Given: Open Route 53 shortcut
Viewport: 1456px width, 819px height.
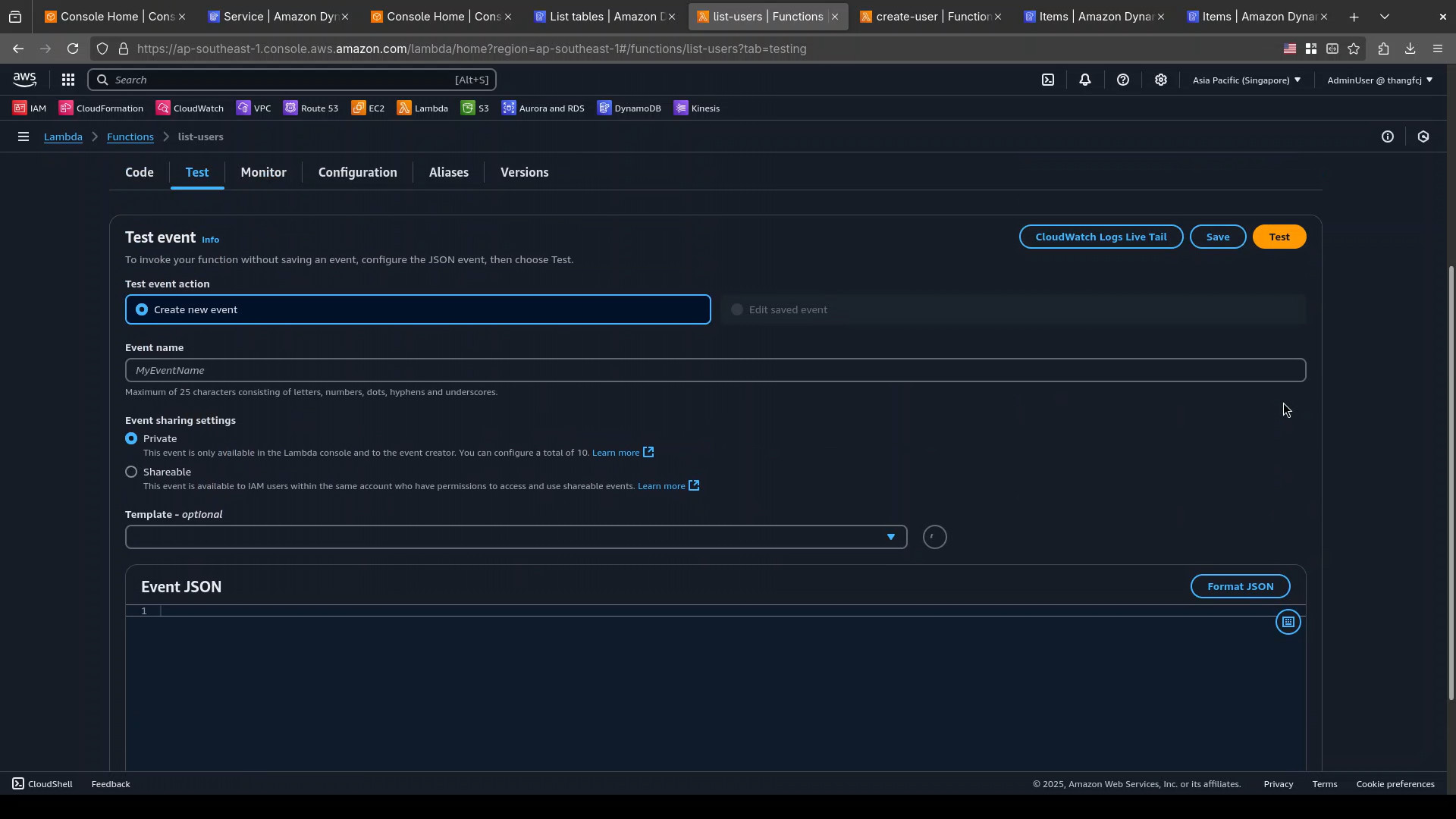Looking at the screenshot, I should pyautogui.click(x=311, y=108).
